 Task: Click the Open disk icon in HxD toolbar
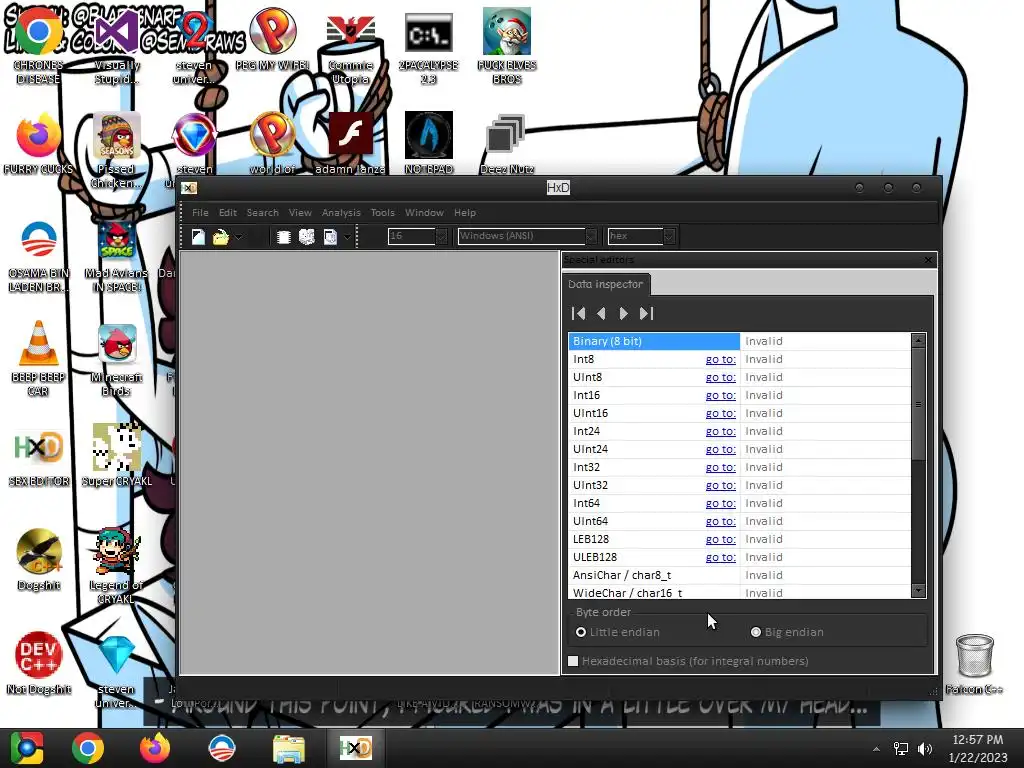[306, 236]
